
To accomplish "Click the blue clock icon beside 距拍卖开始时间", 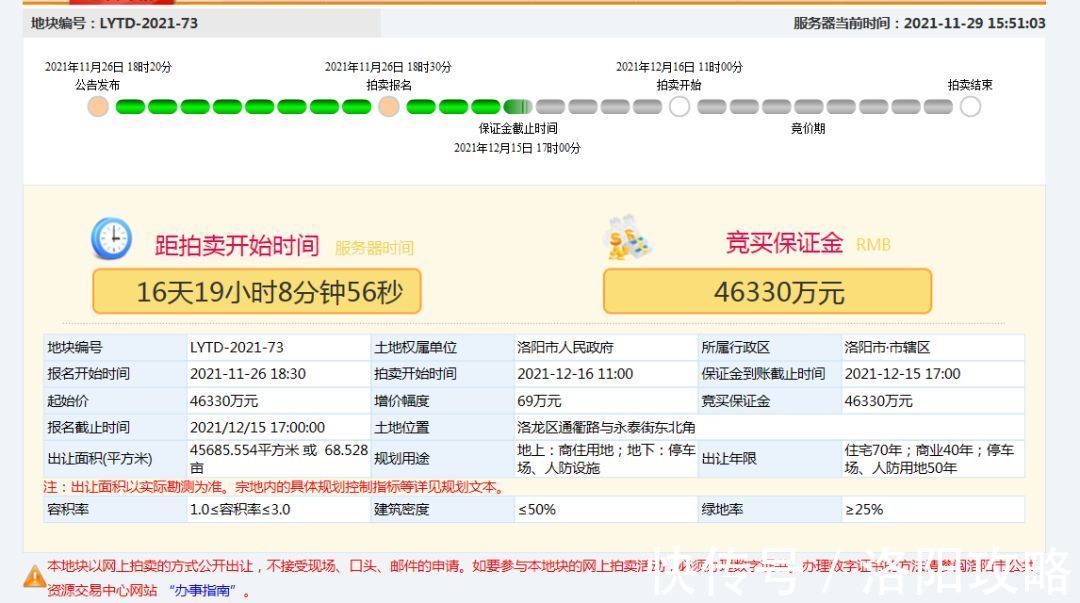I will click(x=112, y=239).
